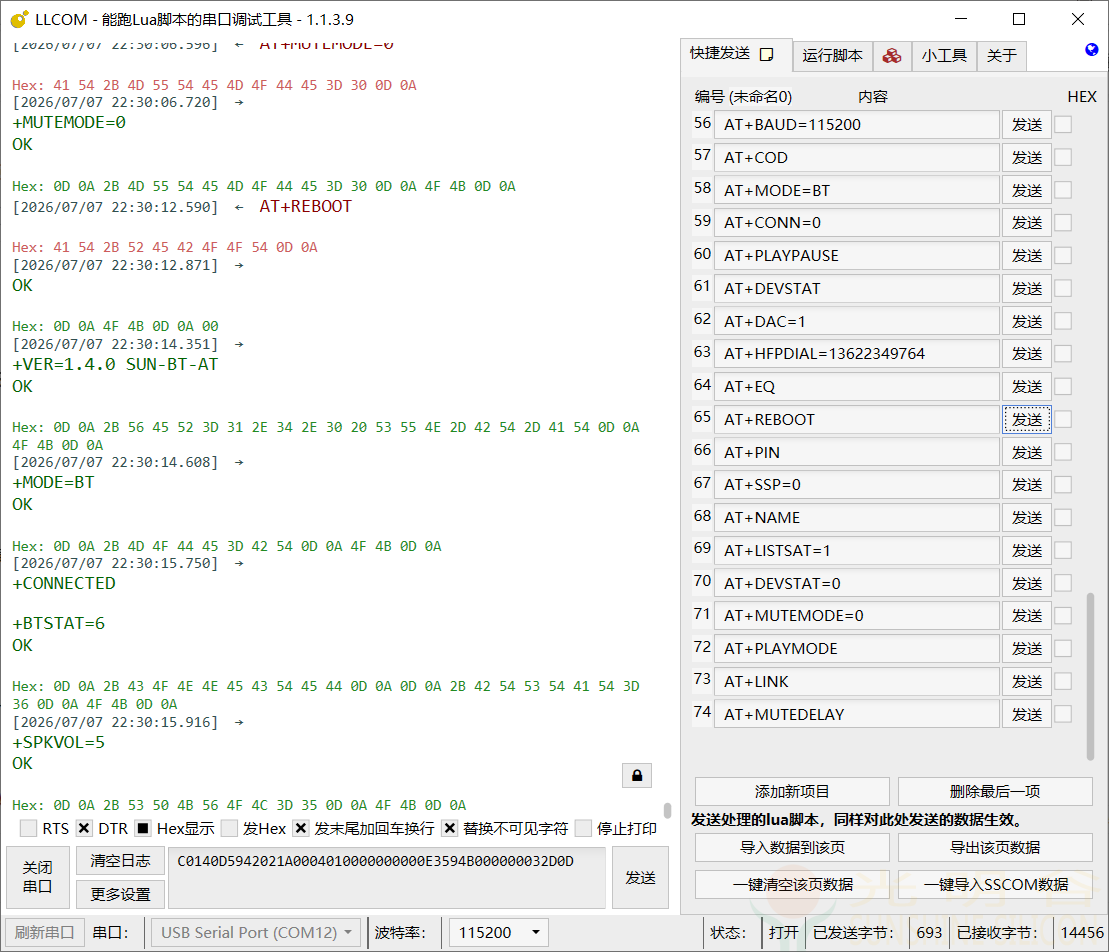Click the quick-send list scrollbar
This screenshot has width=1109, height=952.
pyautogui.click(x=1090, y=676)
